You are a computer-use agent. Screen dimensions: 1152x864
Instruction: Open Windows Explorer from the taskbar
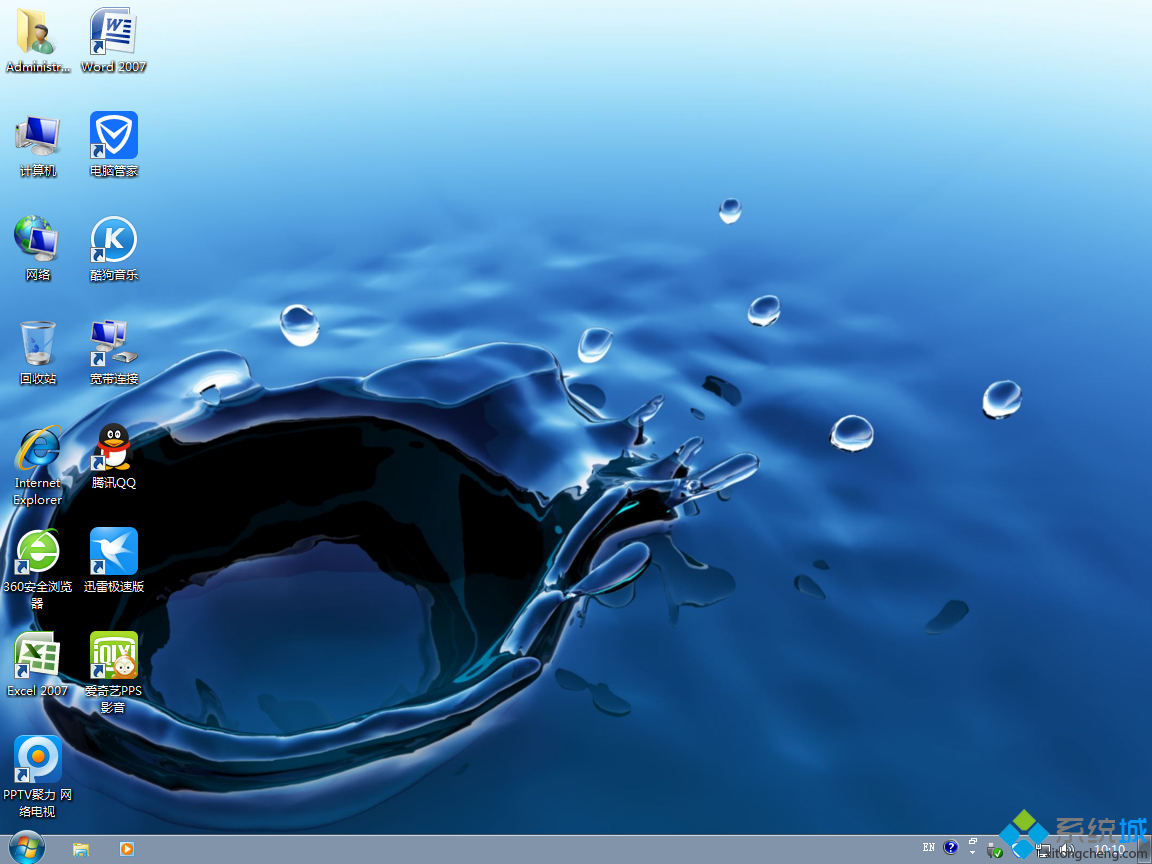[x=80, y=849]
